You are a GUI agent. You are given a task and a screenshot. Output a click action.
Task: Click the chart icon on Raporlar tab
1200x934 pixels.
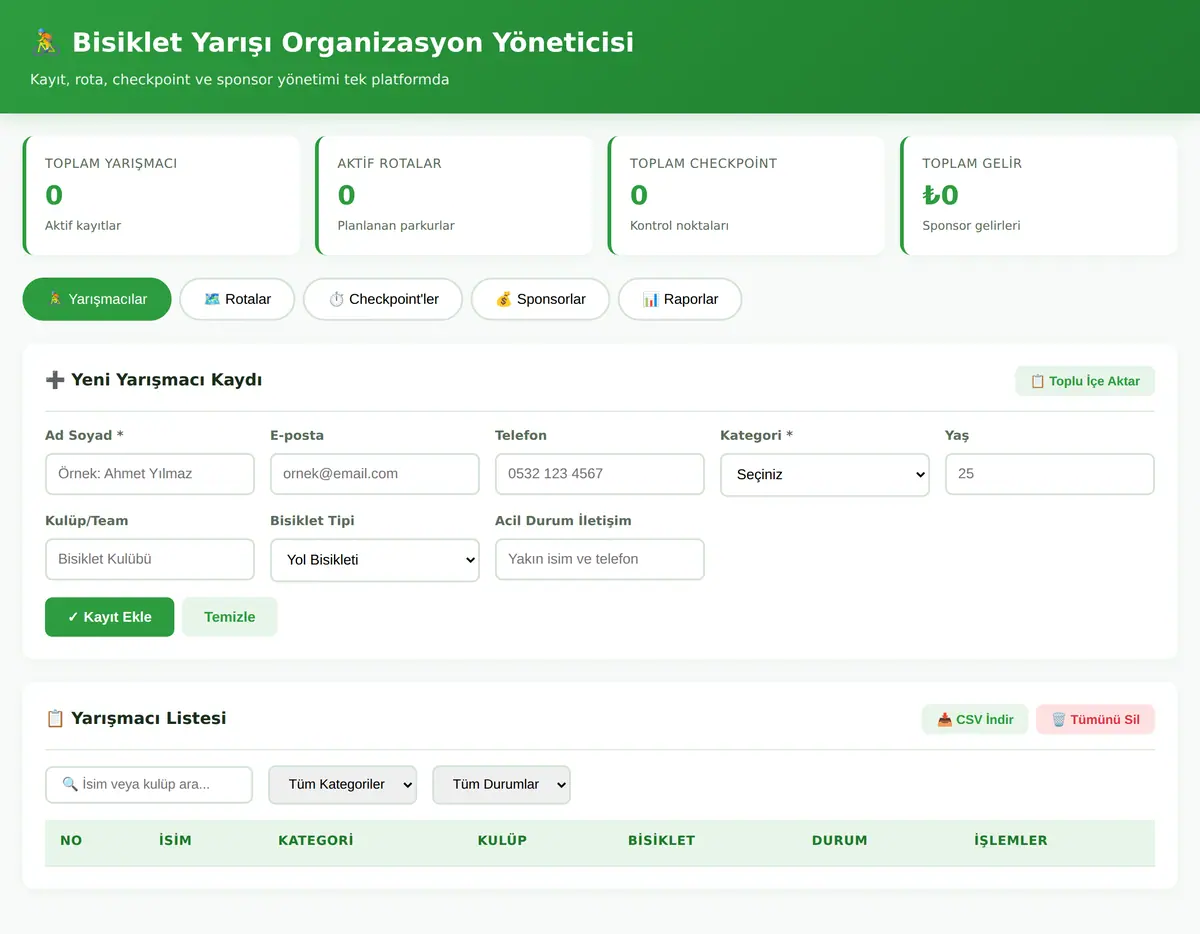(x=651, y=299)
